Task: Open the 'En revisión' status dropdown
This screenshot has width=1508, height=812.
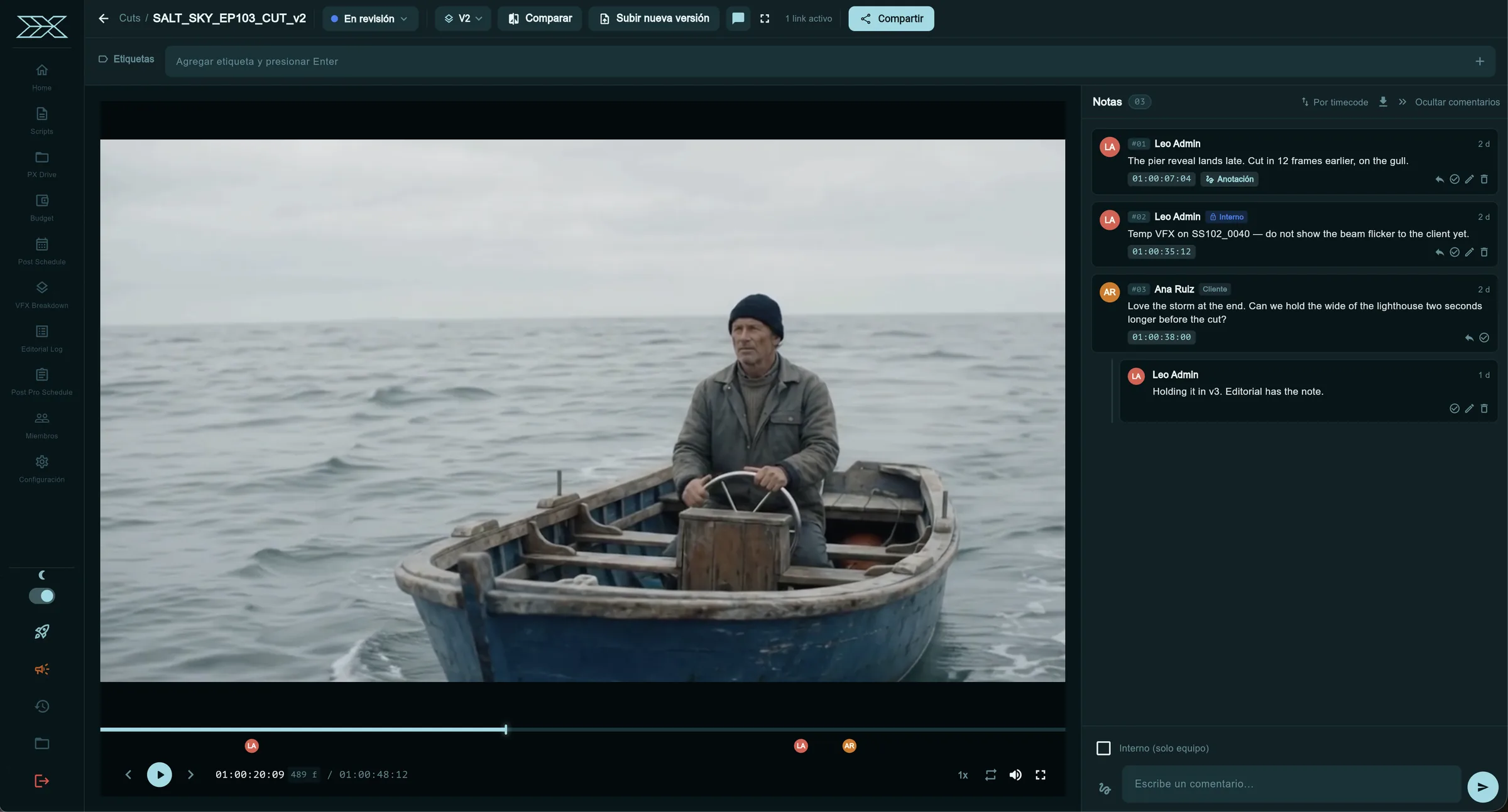Action: (x=369, y=19)
